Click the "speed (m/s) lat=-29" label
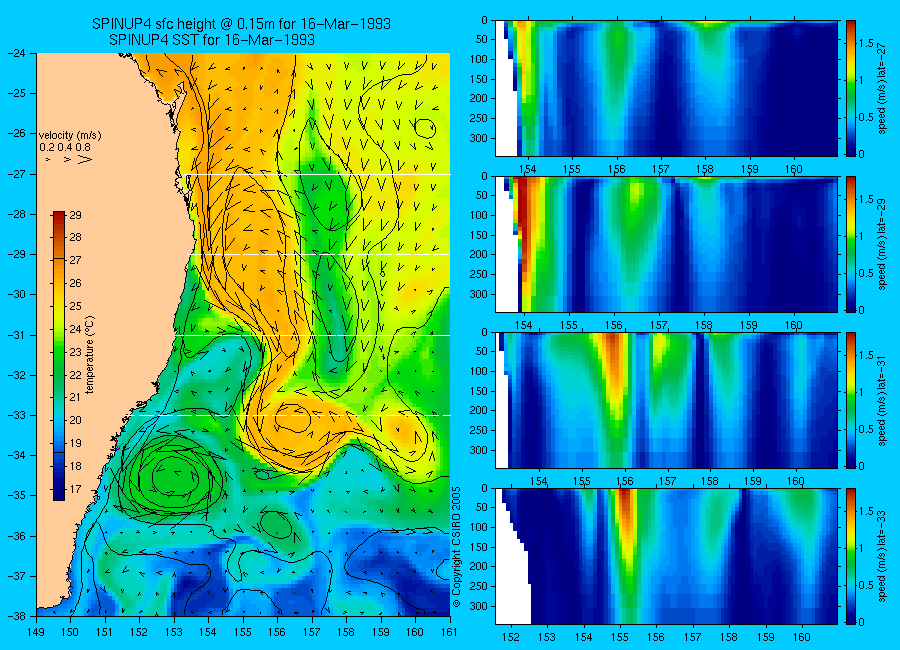 pyautogui.click(x=883, y=244)
